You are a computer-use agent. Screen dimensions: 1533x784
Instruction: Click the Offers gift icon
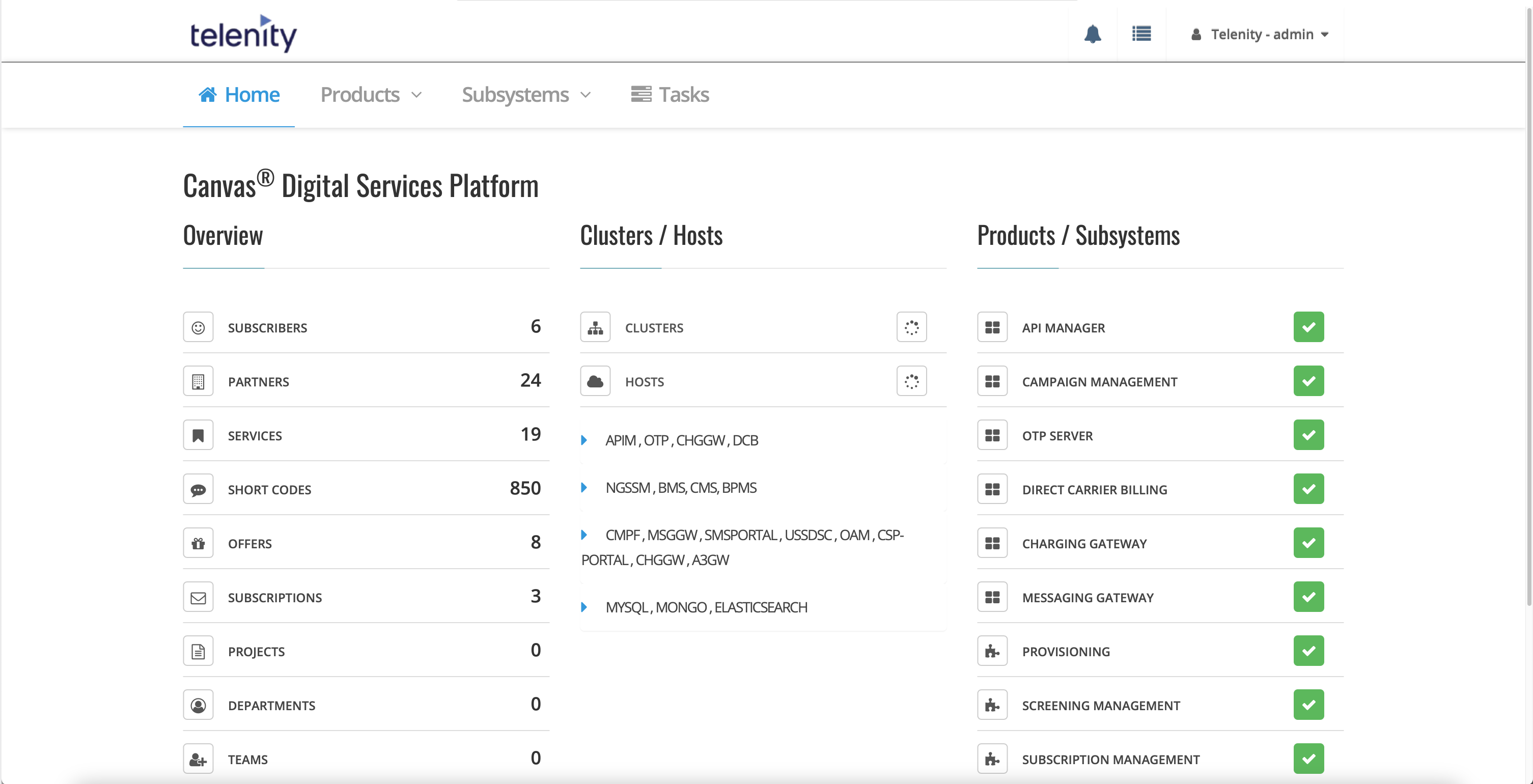tap(198, 543)
